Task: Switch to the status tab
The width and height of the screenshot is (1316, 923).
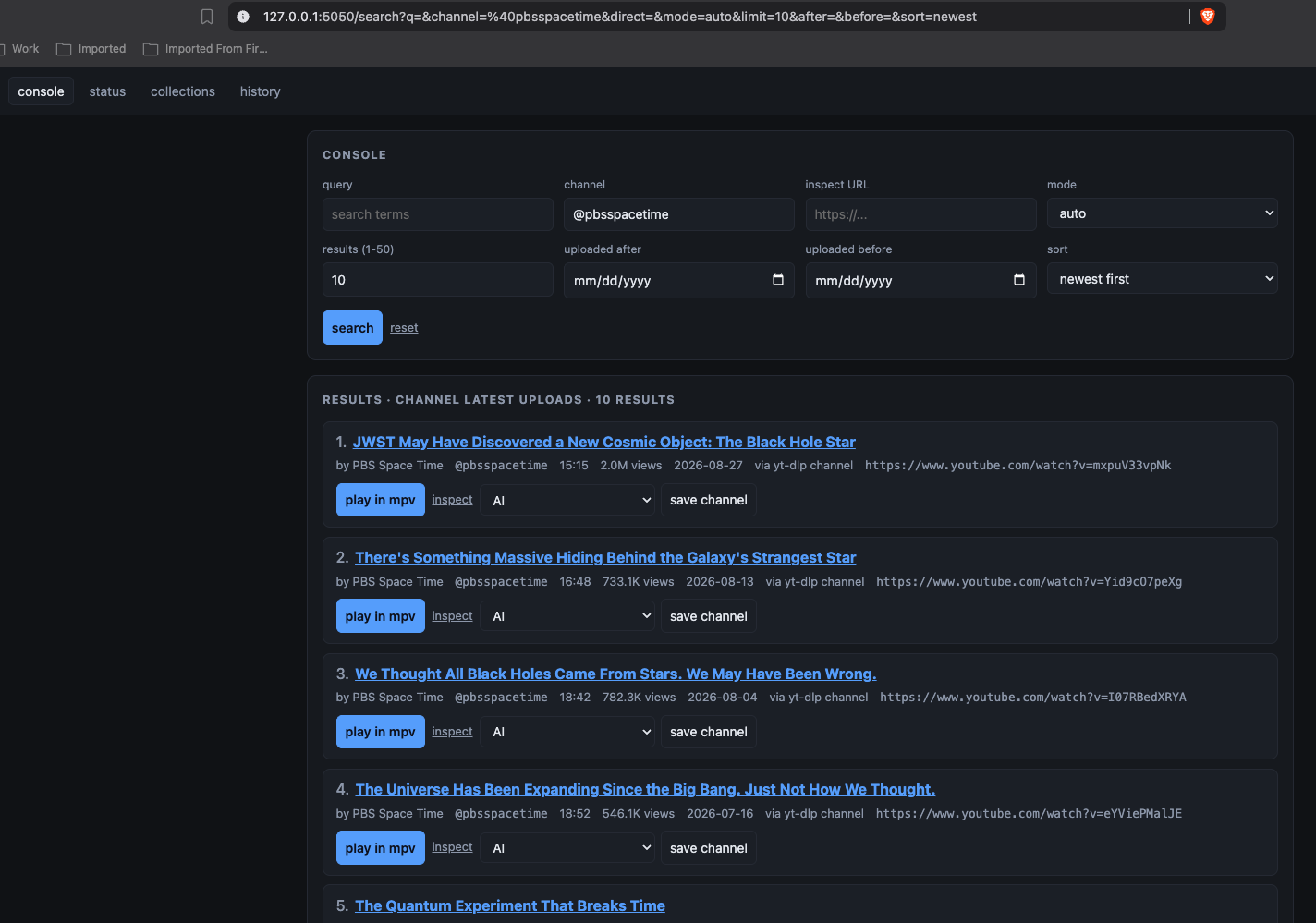Action: [107, 91]
